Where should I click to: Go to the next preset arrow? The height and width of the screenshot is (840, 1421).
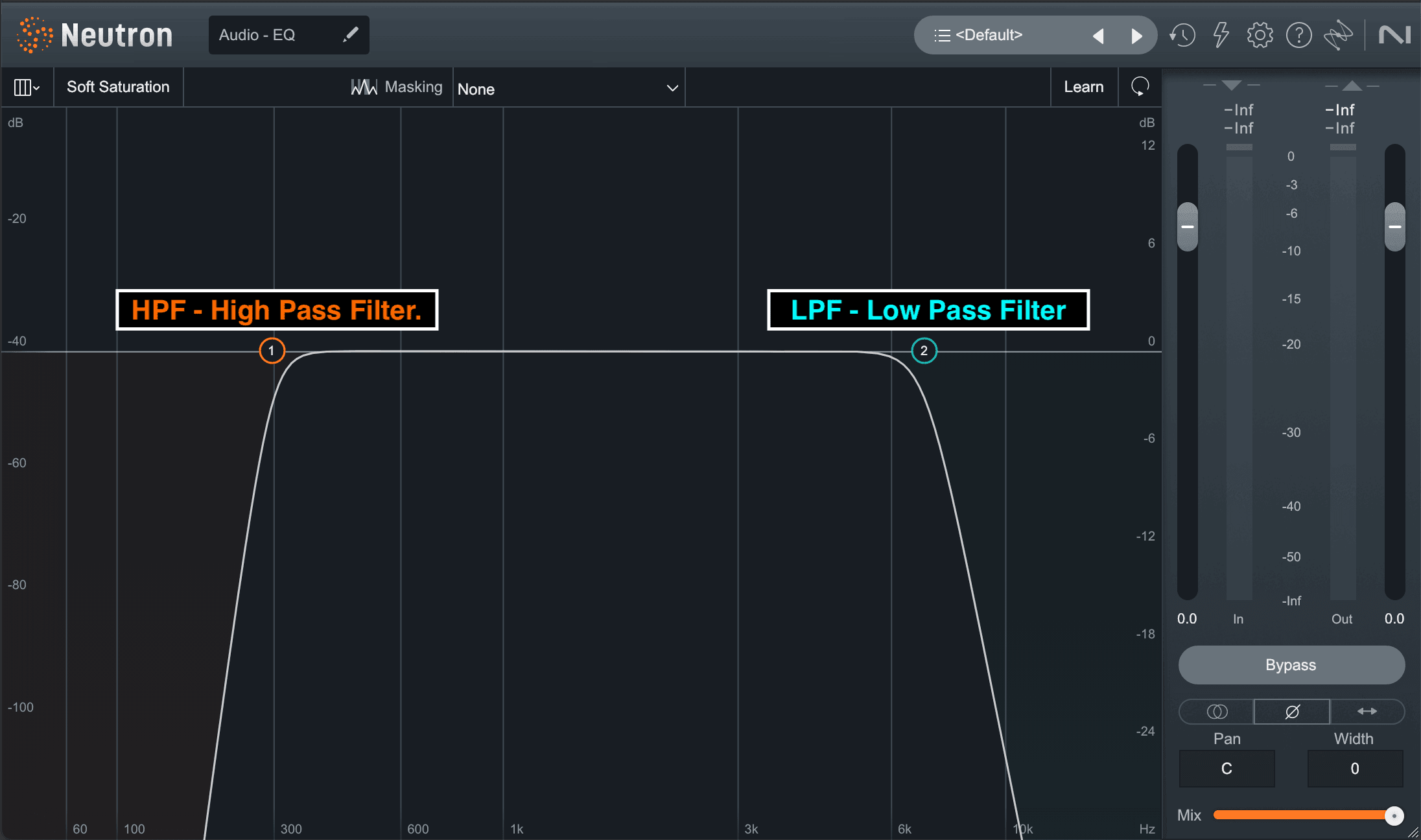[1136, 36]
